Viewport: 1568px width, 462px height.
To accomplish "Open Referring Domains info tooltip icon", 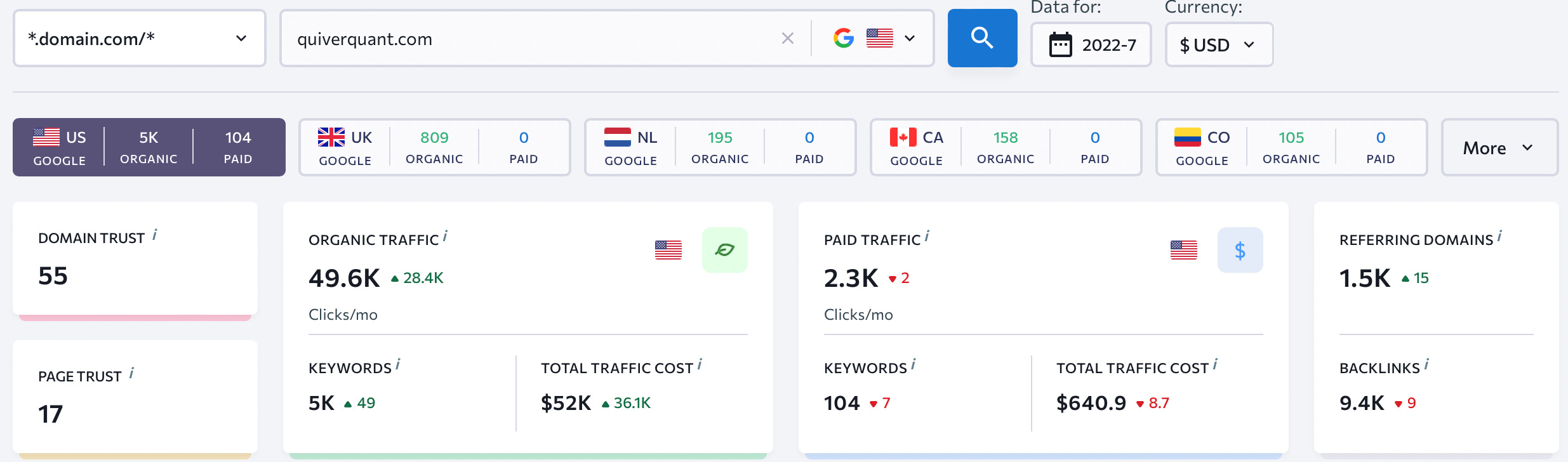I will point(1499,236).
